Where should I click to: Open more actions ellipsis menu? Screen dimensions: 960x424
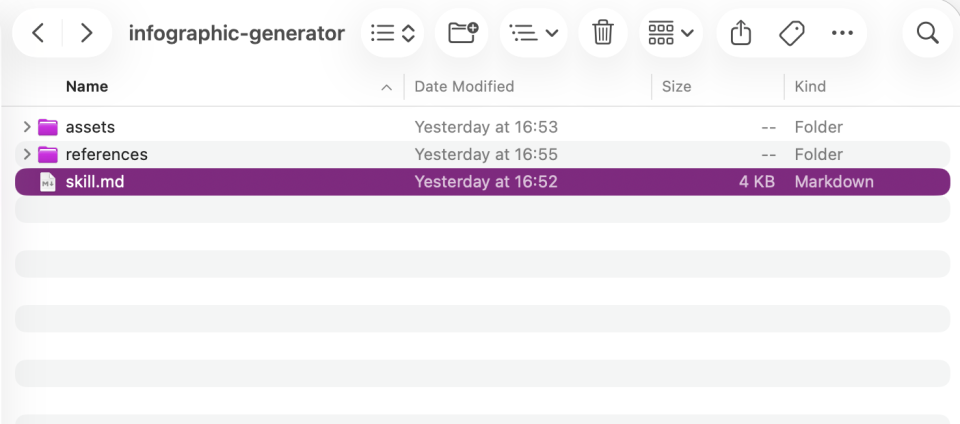[x=842, y=33]
